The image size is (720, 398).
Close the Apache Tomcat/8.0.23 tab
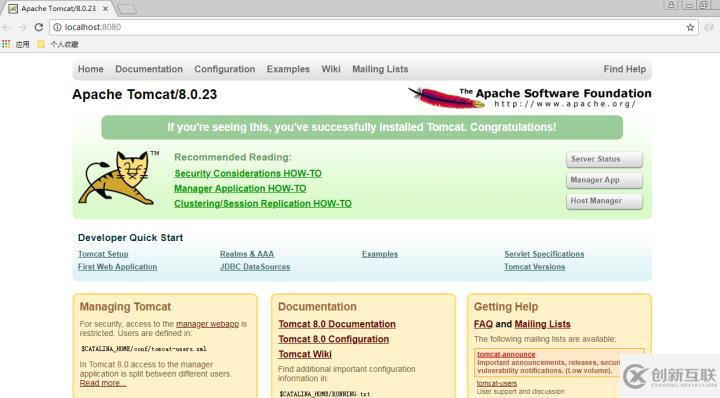[x=106, y=9]
